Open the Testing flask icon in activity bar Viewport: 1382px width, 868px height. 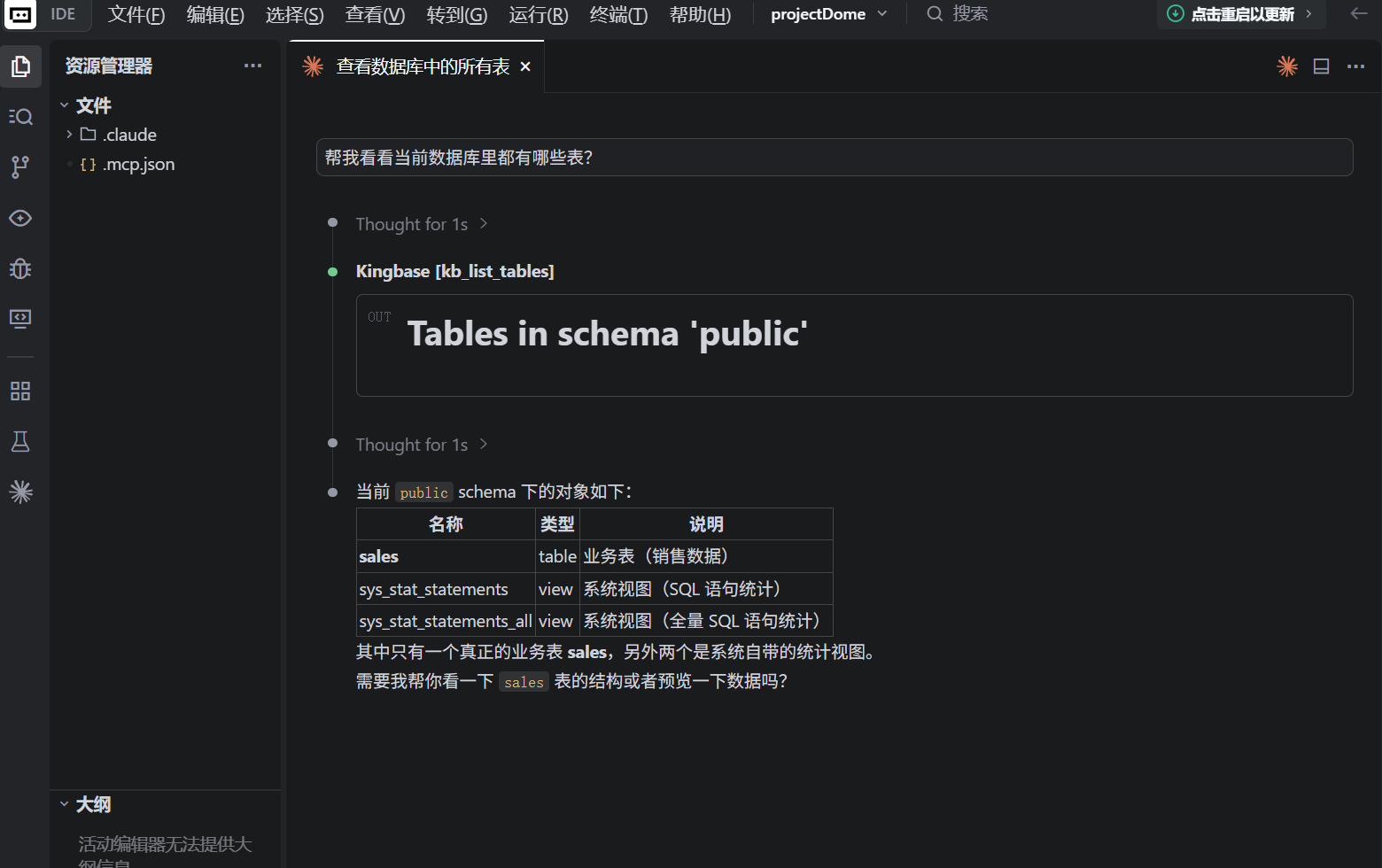[20, 442]
